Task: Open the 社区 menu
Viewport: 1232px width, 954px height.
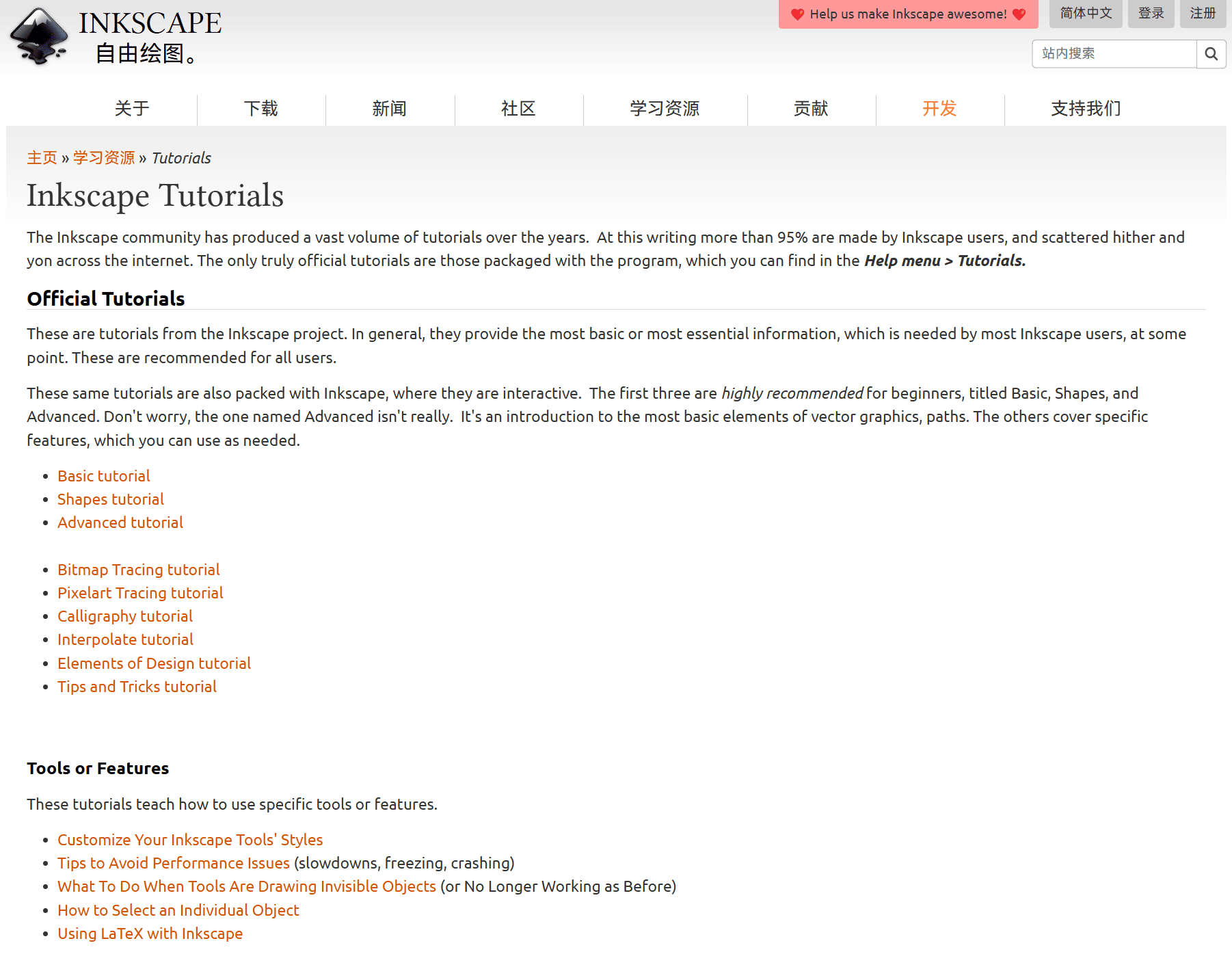Action: pos(518,109)
